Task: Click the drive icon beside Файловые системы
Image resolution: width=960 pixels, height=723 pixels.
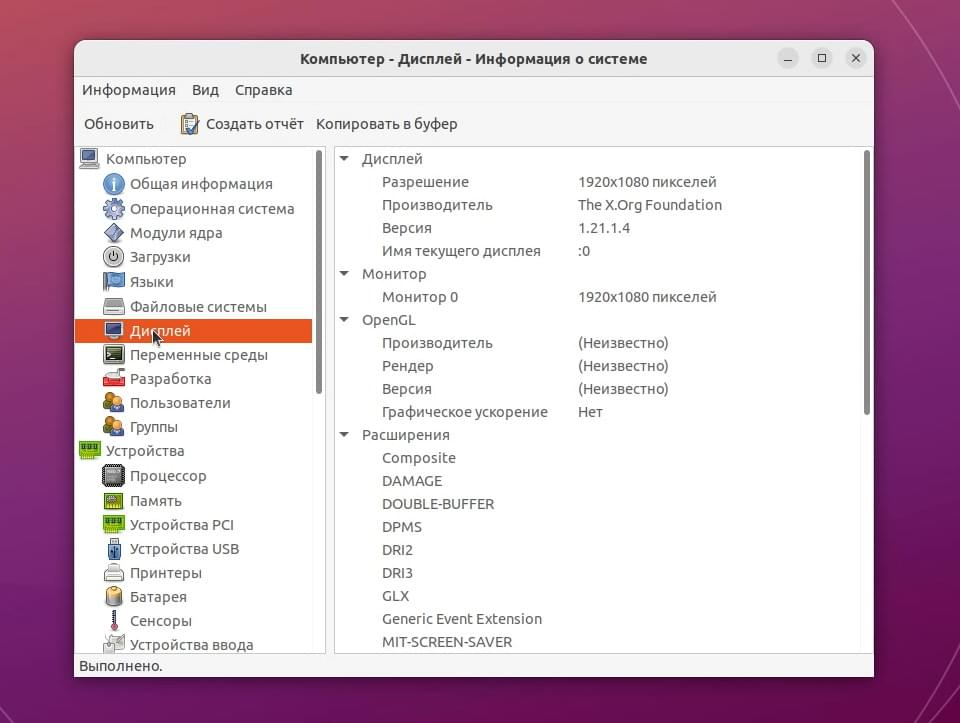Action: (114, 306)
